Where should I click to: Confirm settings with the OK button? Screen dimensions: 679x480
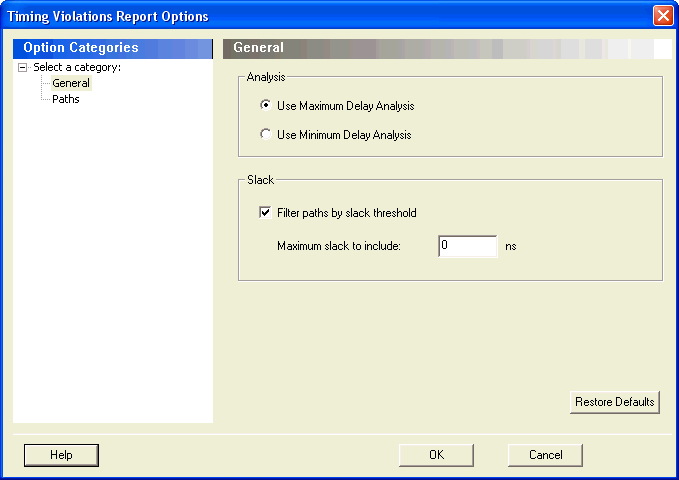pyautogui.click(x=436, y=455)
